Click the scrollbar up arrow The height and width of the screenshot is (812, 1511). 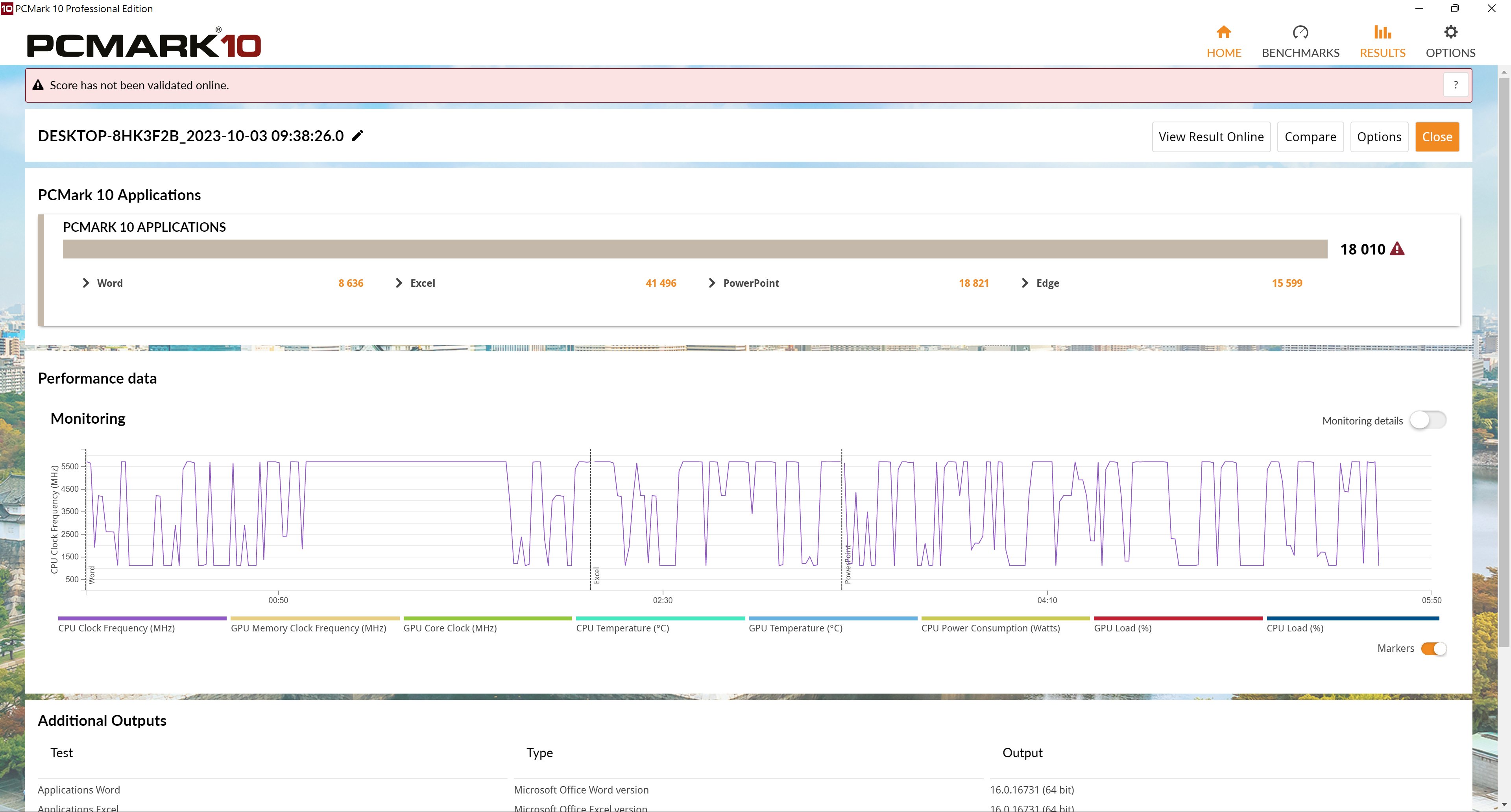coord(1504,72)
